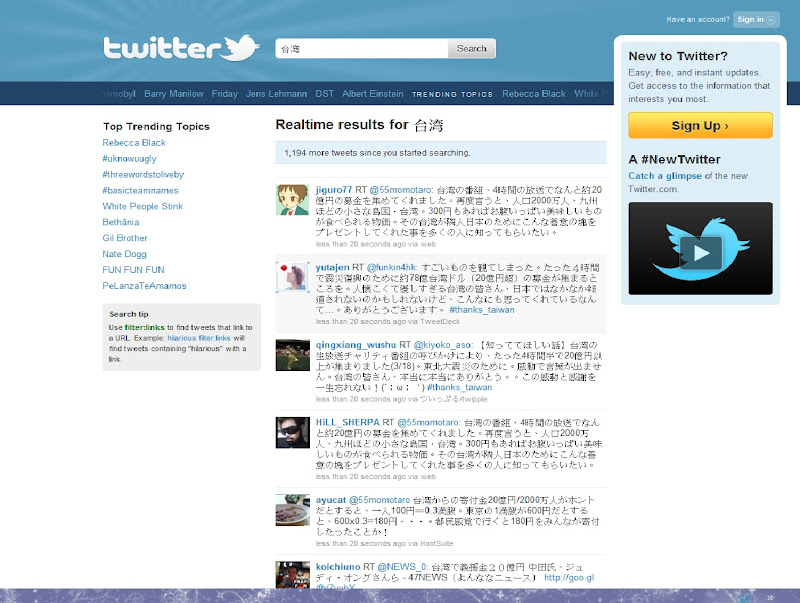Select Albert Einstein in trending bar

(x=372, y=94)
